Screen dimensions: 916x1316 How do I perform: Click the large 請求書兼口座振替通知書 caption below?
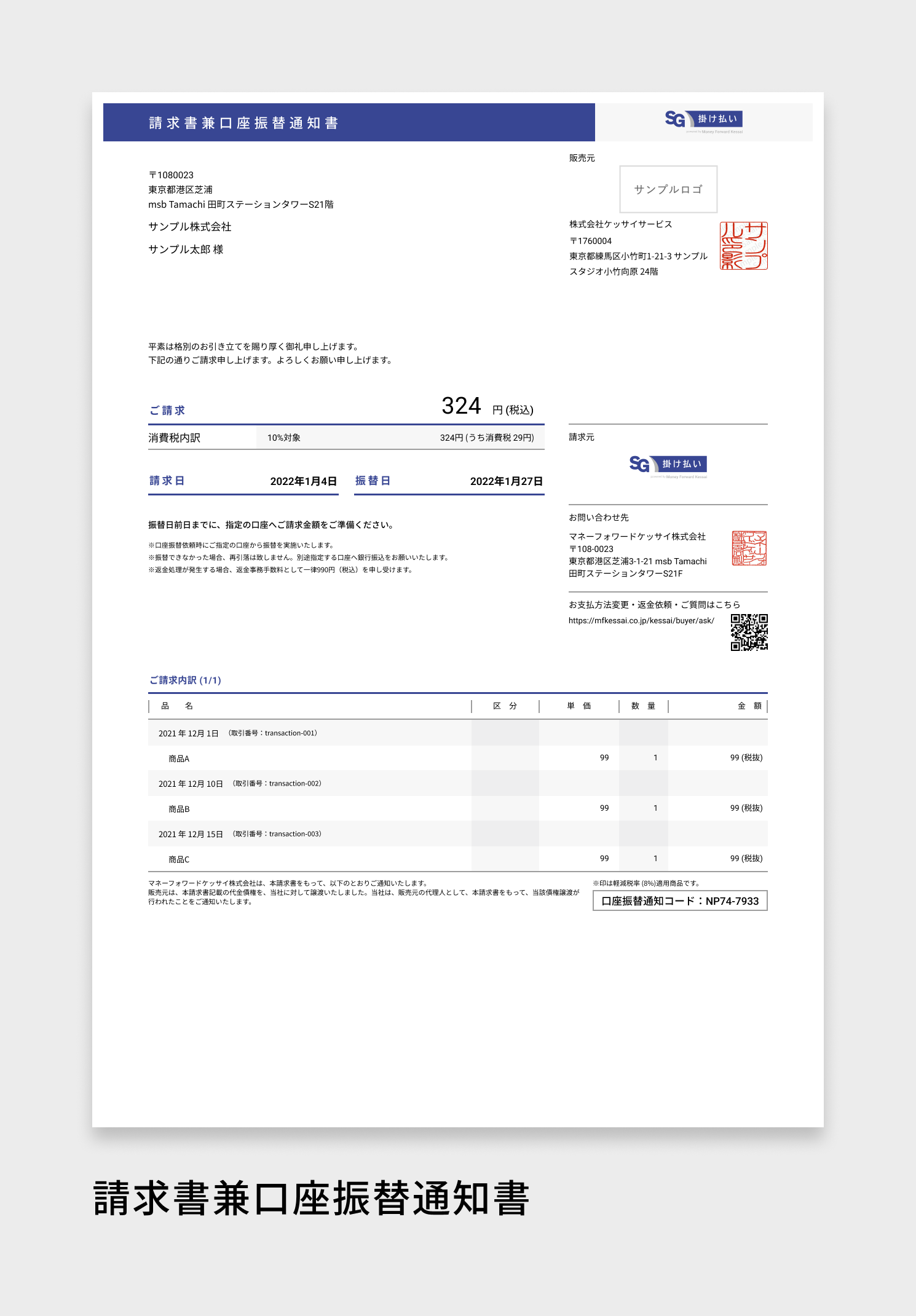pyautogui.click(x=311, y=1199)
